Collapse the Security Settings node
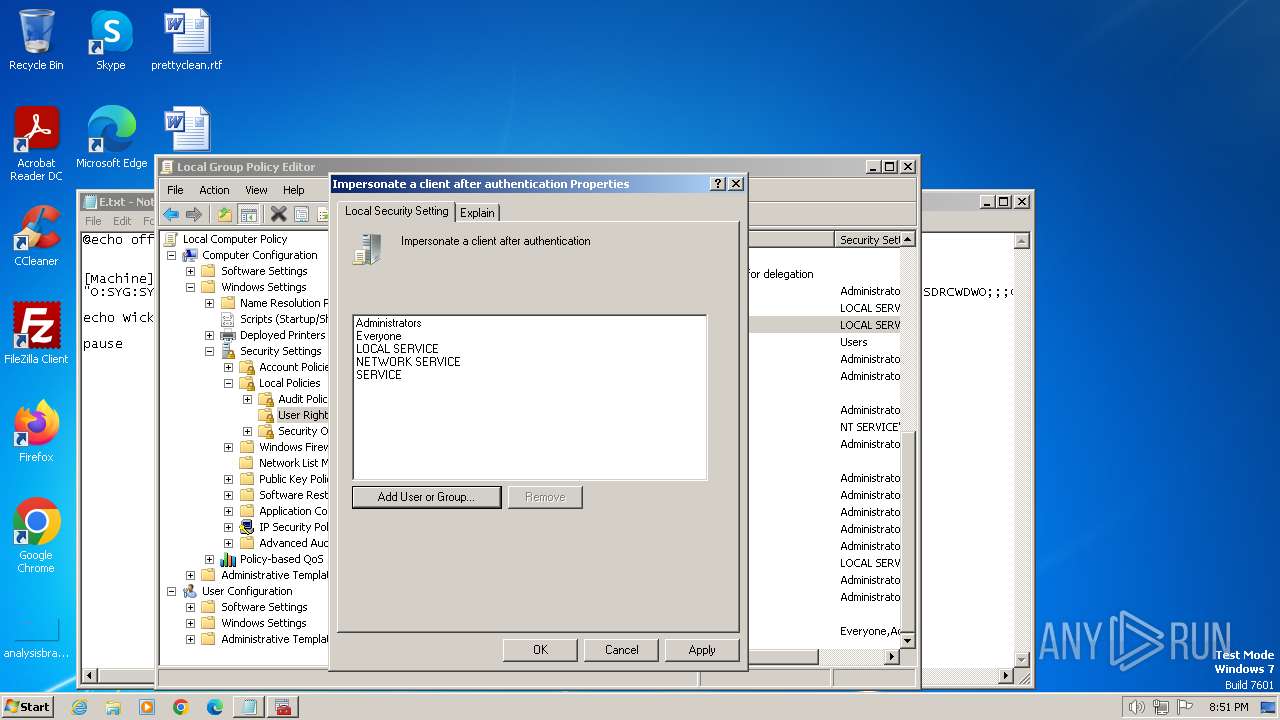Image resolution: width=1280 pixels, height=720 pixels. [209, 351]
